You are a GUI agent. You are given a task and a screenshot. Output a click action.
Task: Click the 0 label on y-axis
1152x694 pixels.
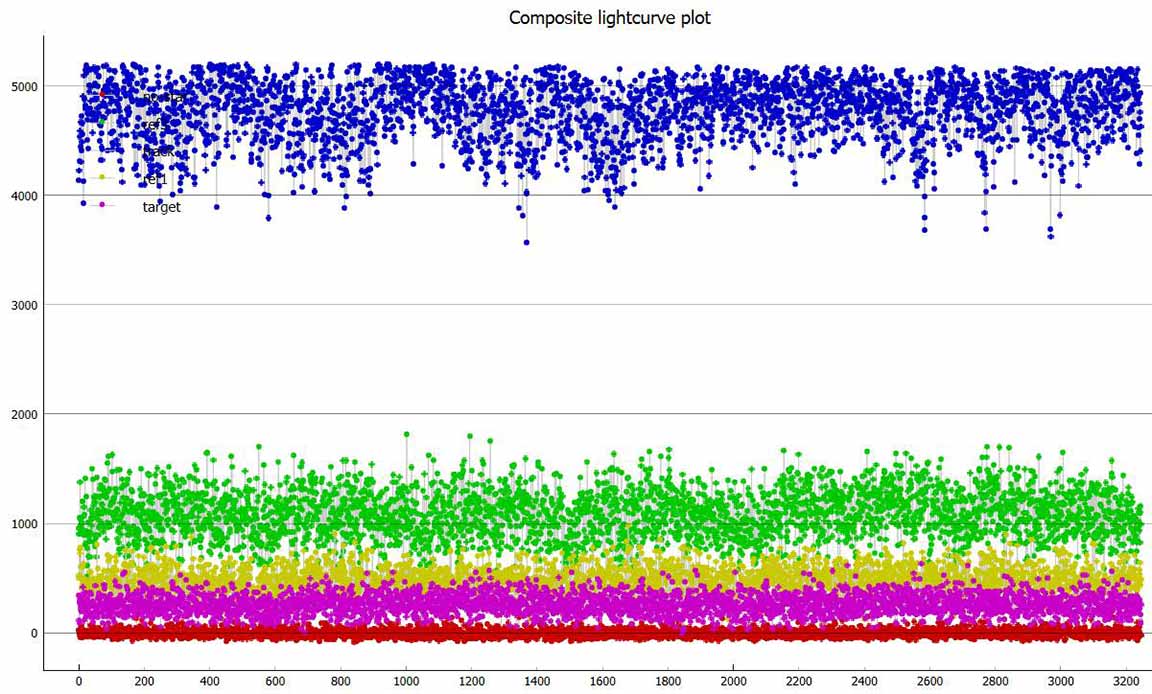[x=33, y=633]
